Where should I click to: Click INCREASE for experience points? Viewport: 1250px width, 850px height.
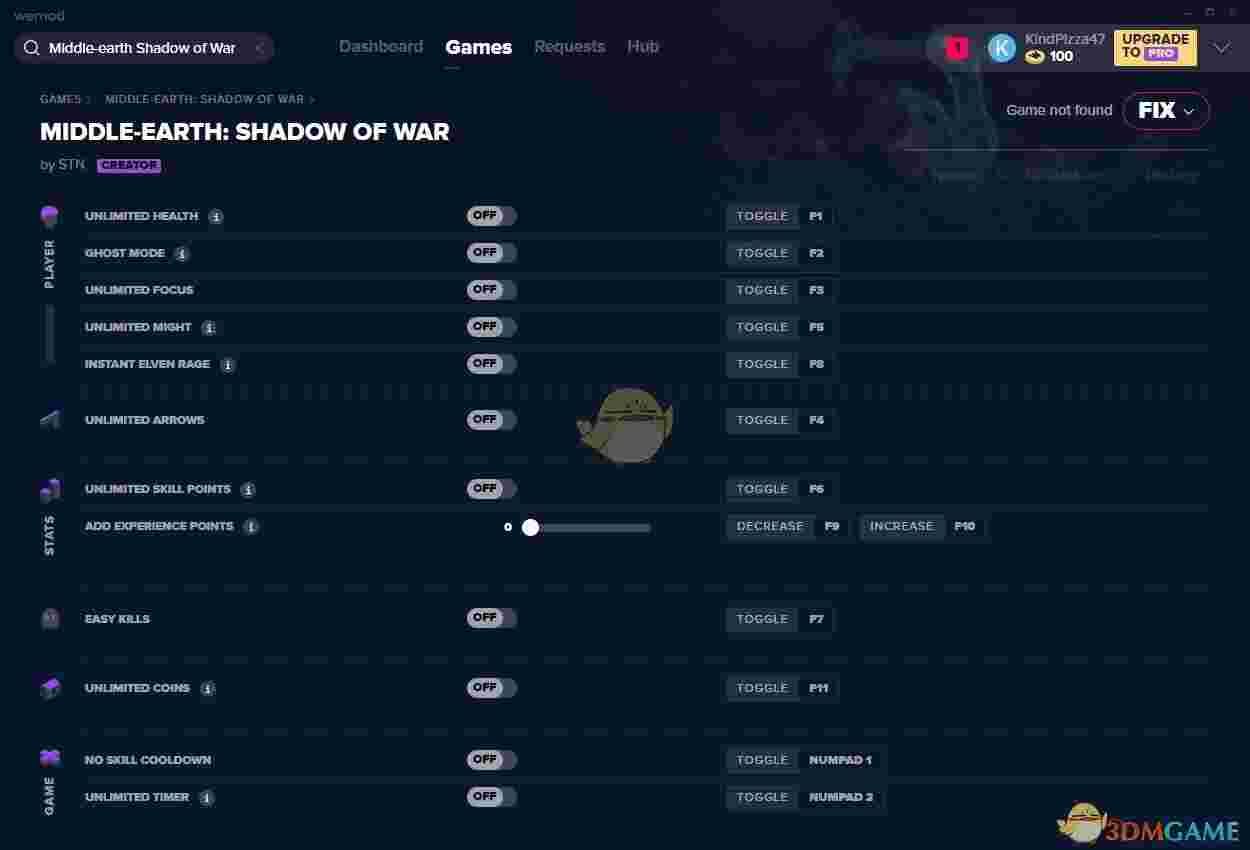pos(901,526)
